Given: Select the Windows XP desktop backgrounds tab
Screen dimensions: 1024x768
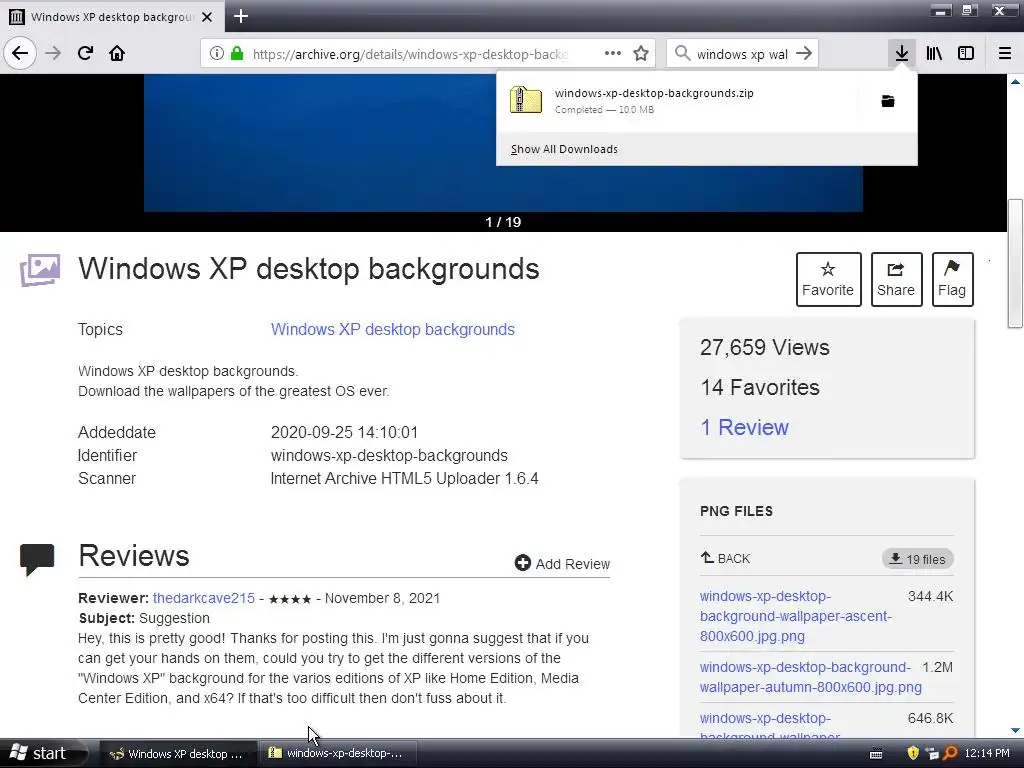Looking at the screenshot, I should [x=112, y=17].
